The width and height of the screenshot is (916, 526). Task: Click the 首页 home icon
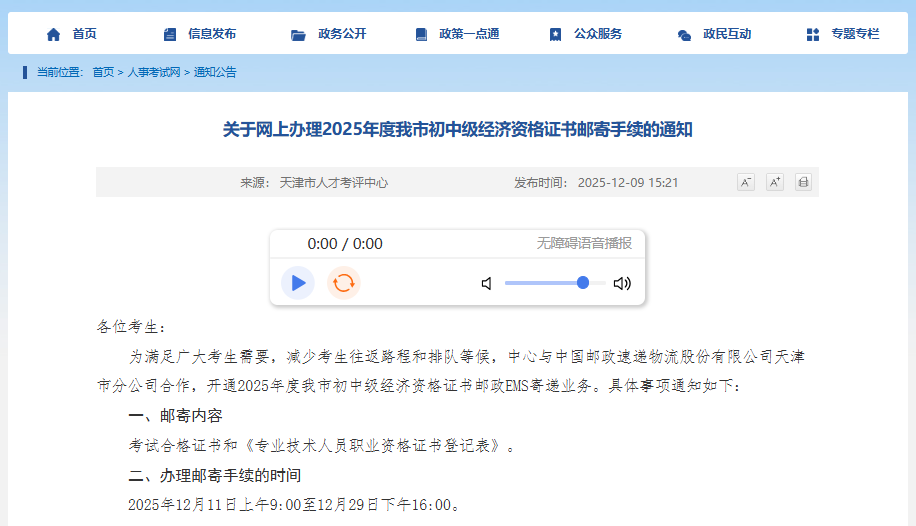pos(54,34)
